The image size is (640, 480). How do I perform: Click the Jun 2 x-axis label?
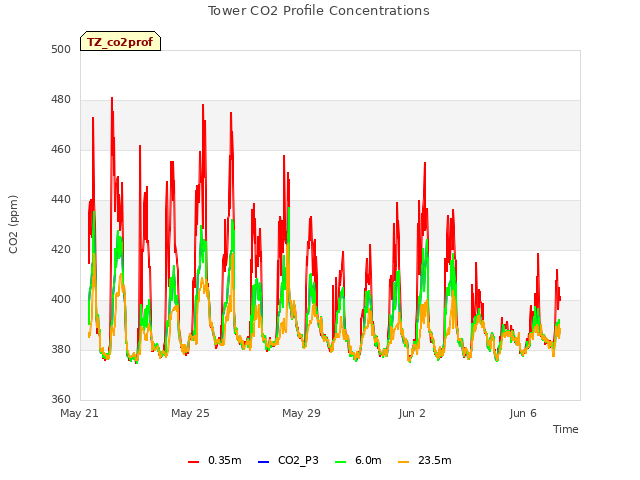click(x=412, y=413)
